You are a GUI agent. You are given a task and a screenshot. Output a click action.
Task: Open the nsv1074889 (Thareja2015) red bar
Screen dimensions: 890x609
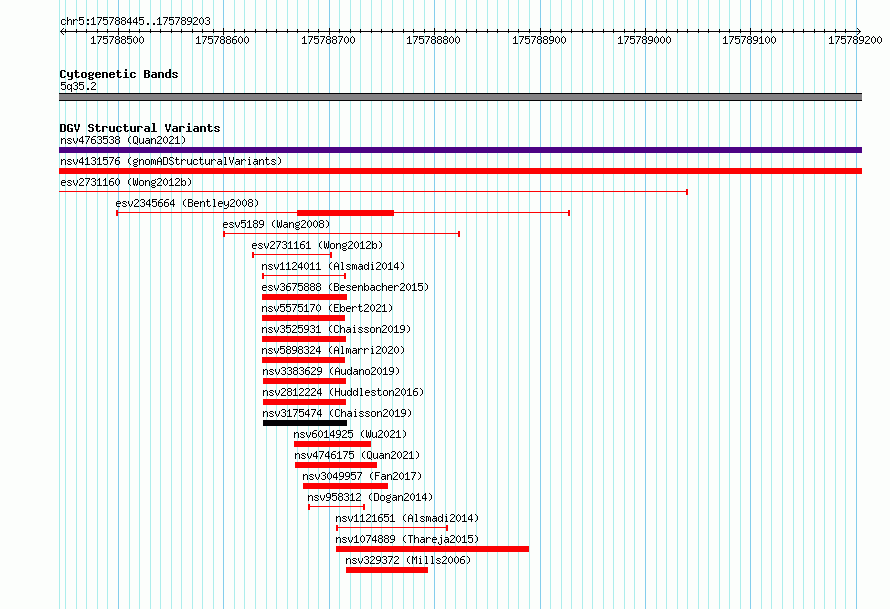tap(432, 549)
